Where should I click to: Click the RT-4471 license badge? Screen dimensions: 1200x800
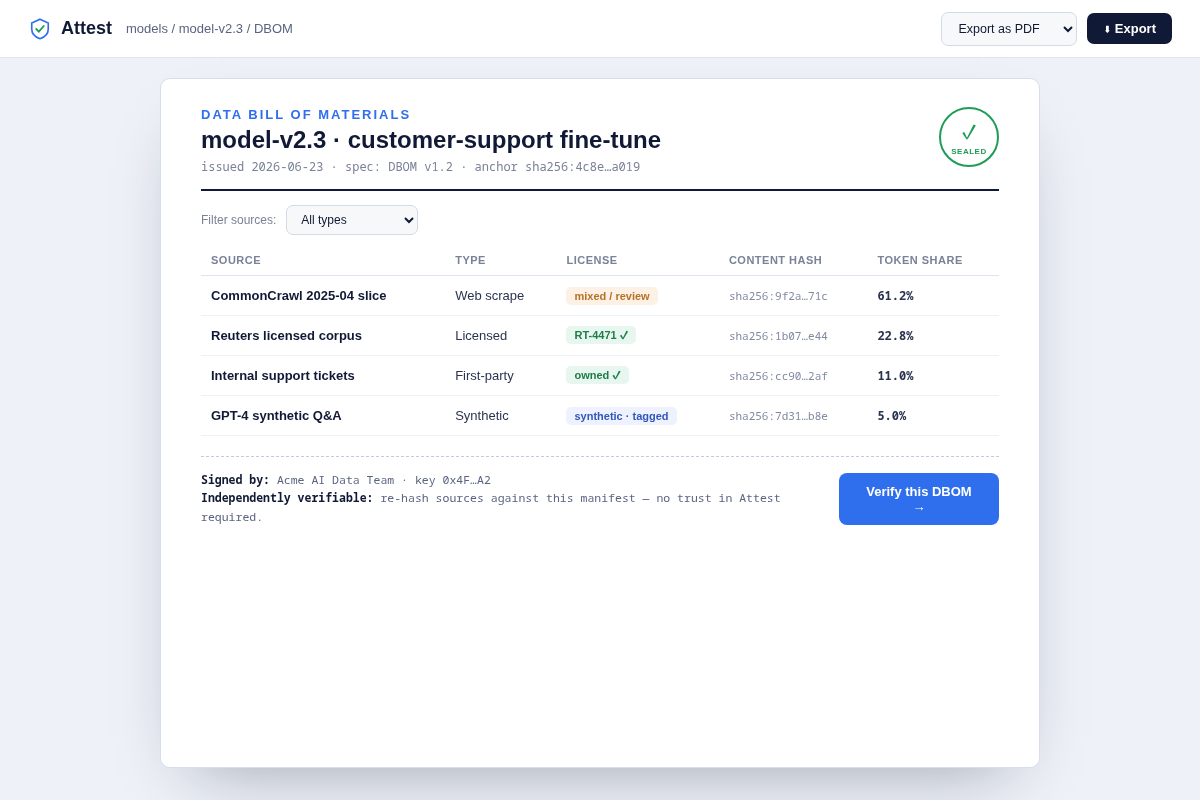601,335
